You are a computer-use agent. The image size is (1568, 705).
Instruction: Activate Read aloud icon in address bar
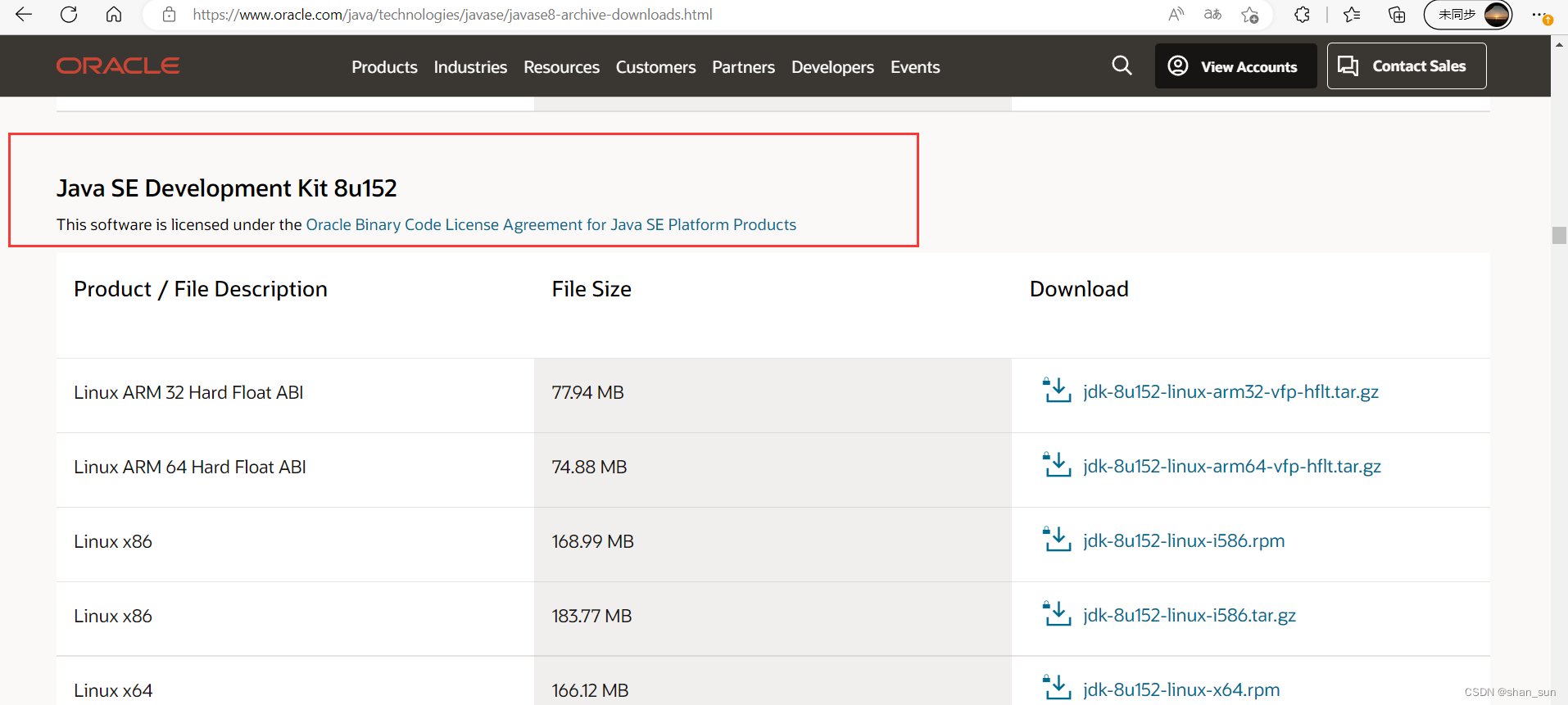1176,15
